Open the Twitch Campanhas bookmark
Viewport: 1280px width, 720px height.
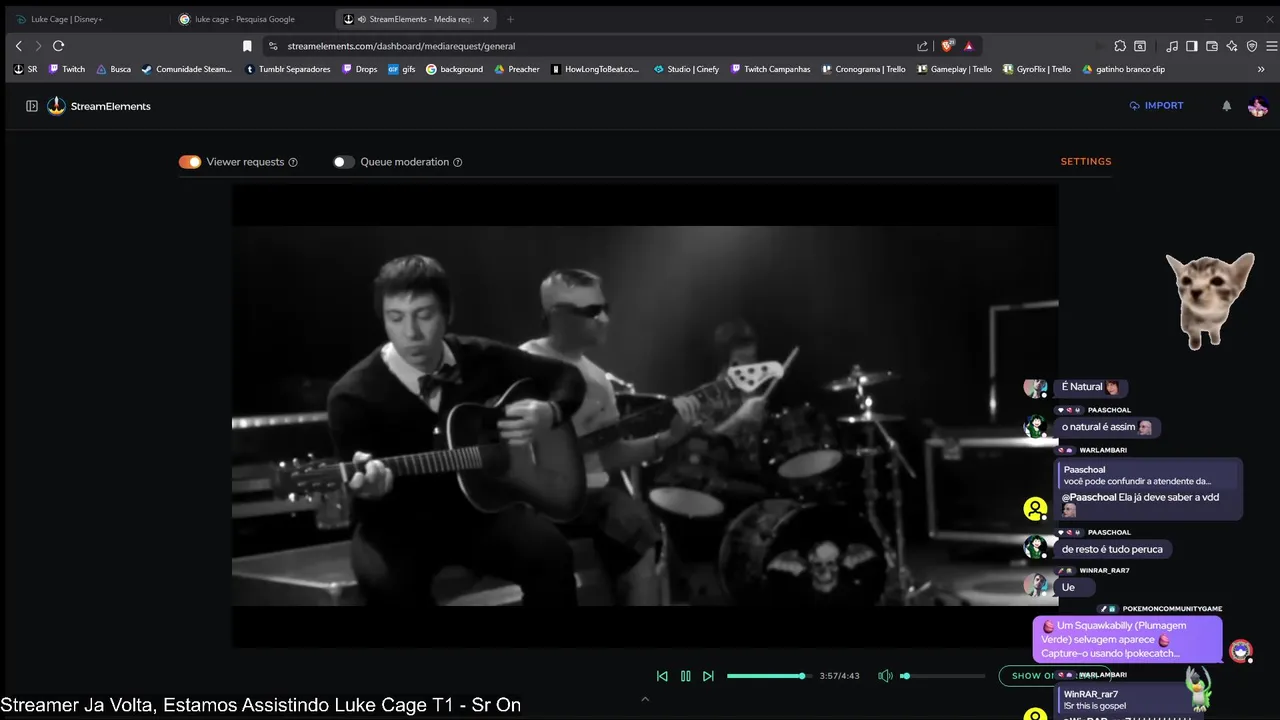[770, 69]
